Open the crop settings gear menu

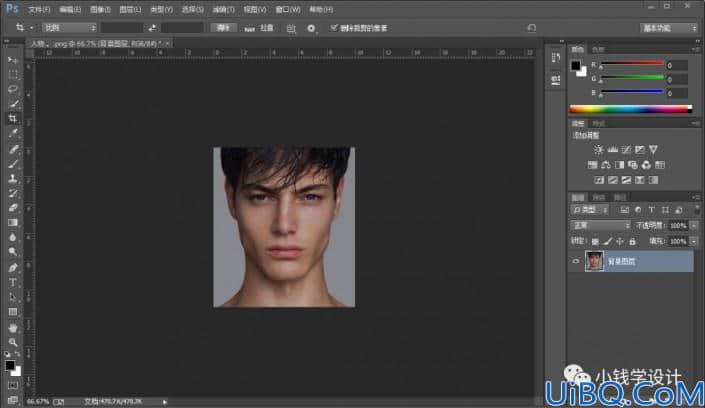[x=311, y=28]
